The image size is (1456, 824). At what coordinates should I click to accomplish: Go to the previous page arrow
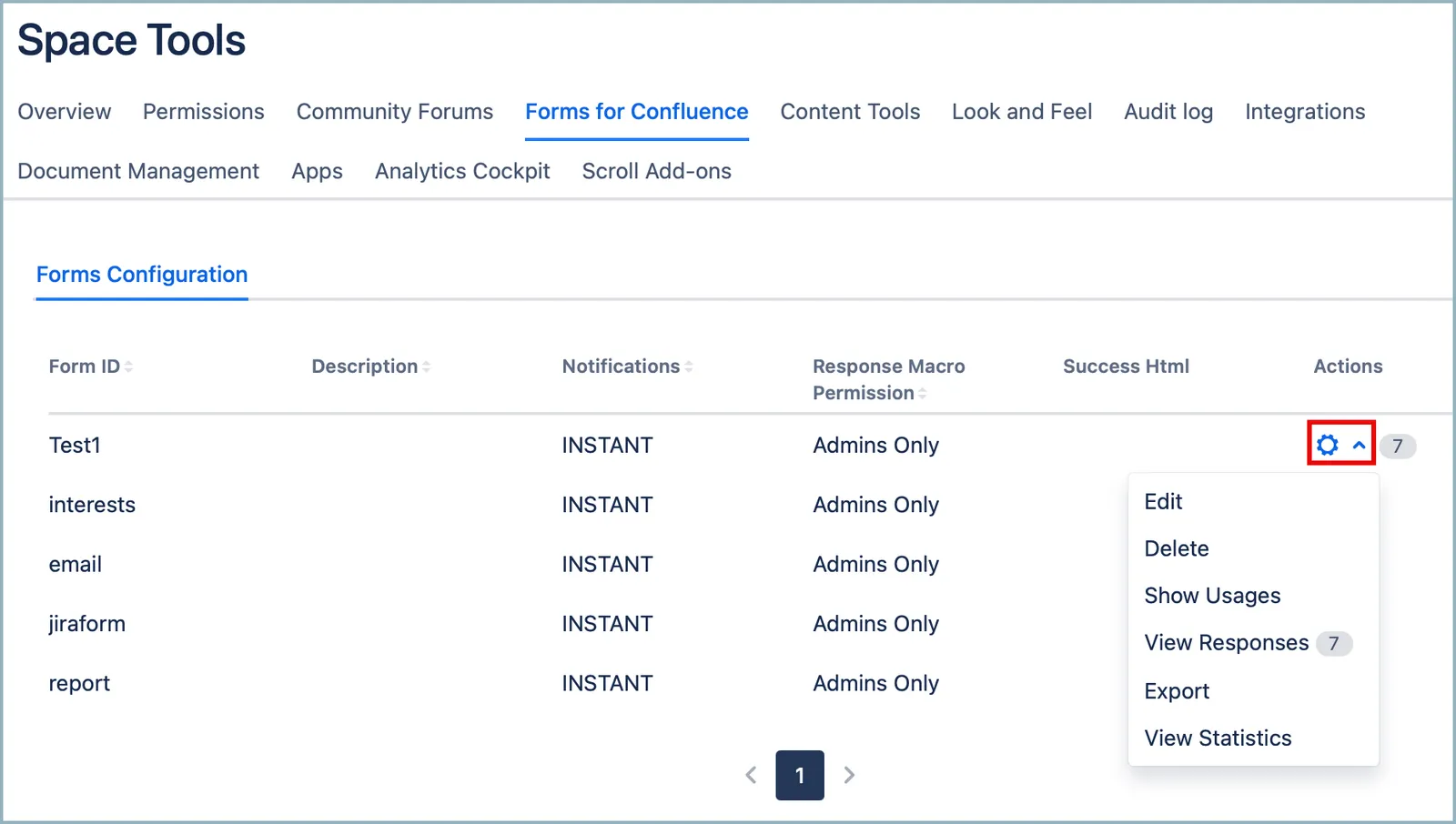click(x=751, y=775)
